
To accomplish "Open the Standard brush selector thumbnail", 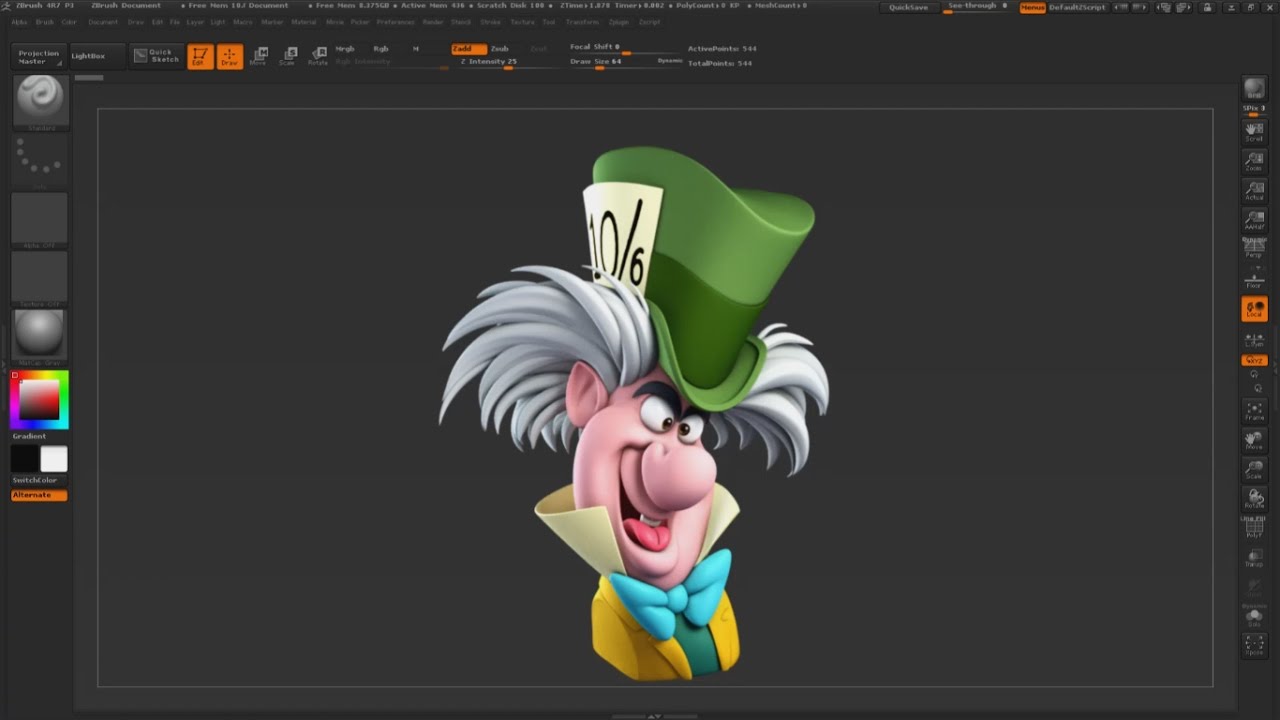I will [x=40, y=101].
